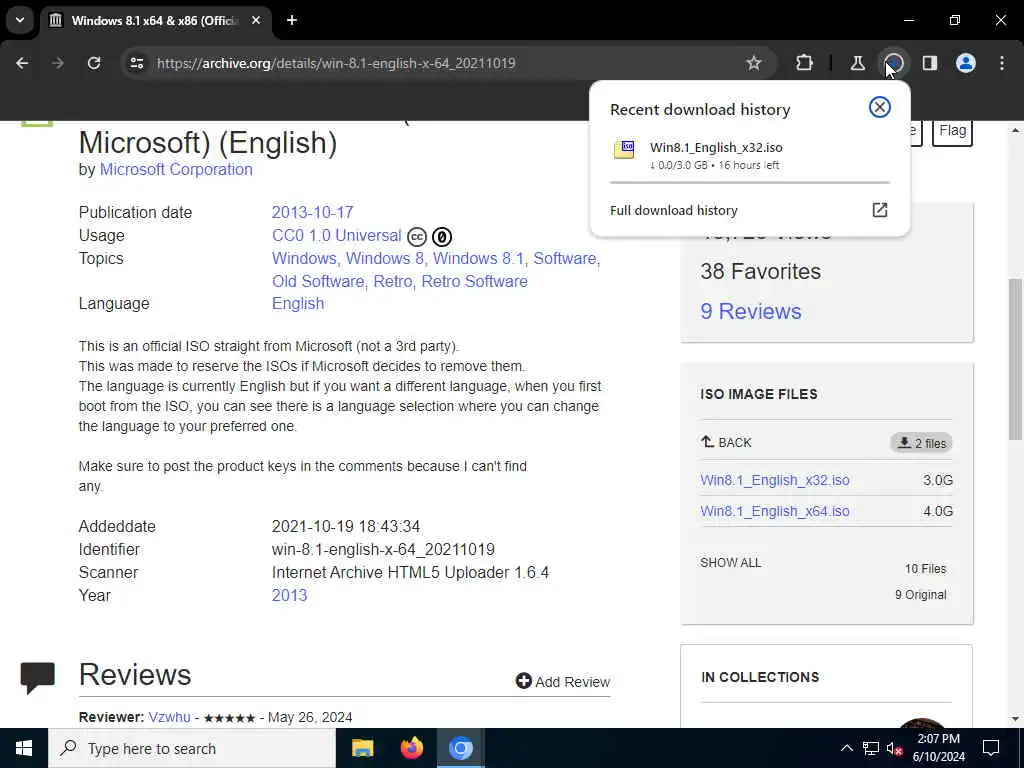
Task: Open site information icon in address bar
Action: (x=136, y=63)
